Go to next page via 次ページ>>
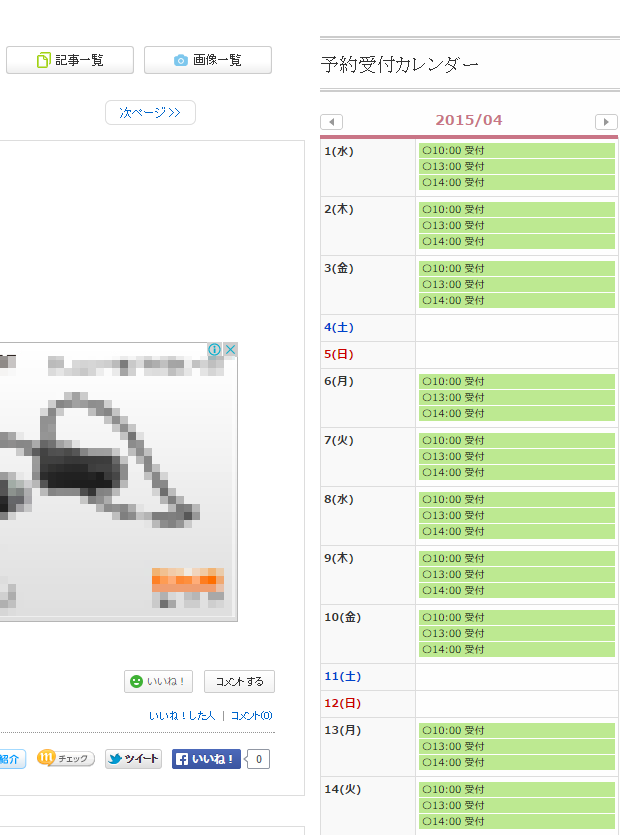 150,113
